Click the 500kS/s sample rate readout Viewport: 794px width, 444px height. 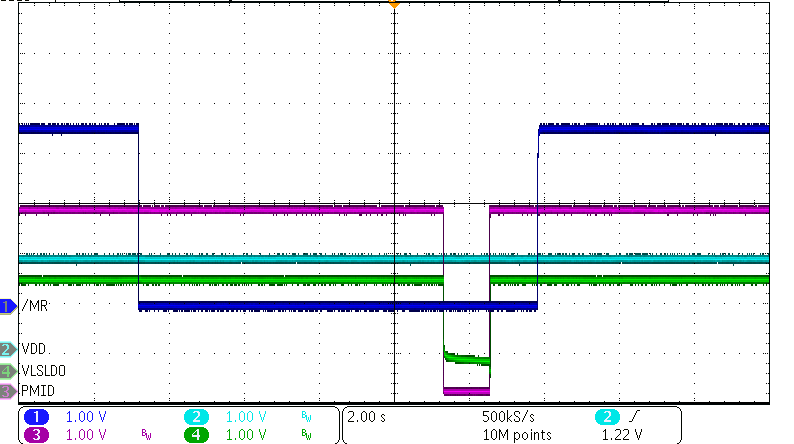(510, 416)
